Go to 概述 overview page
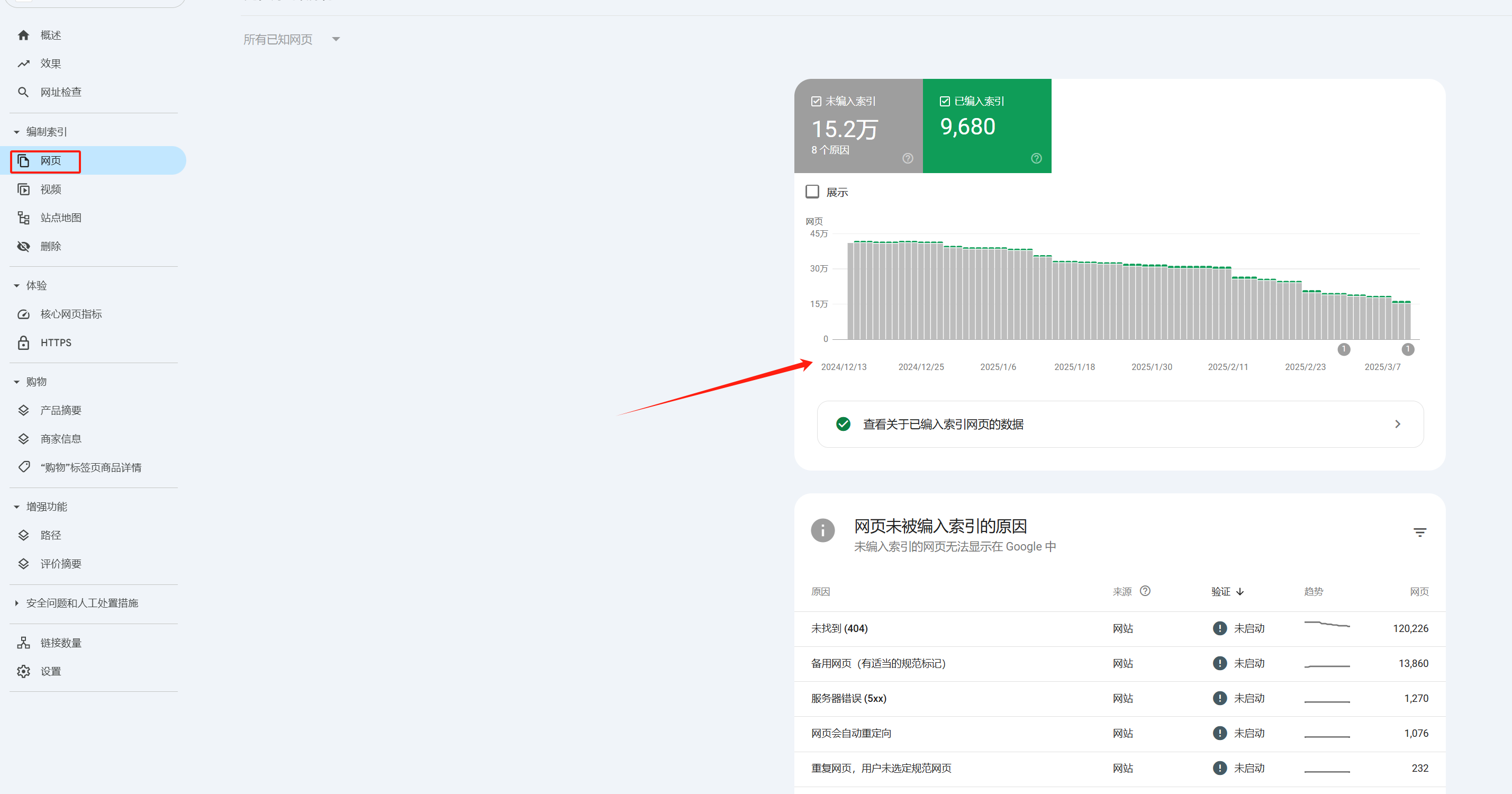The height and width of the screenshot is (794, 1512). click(x=50, y=34)
